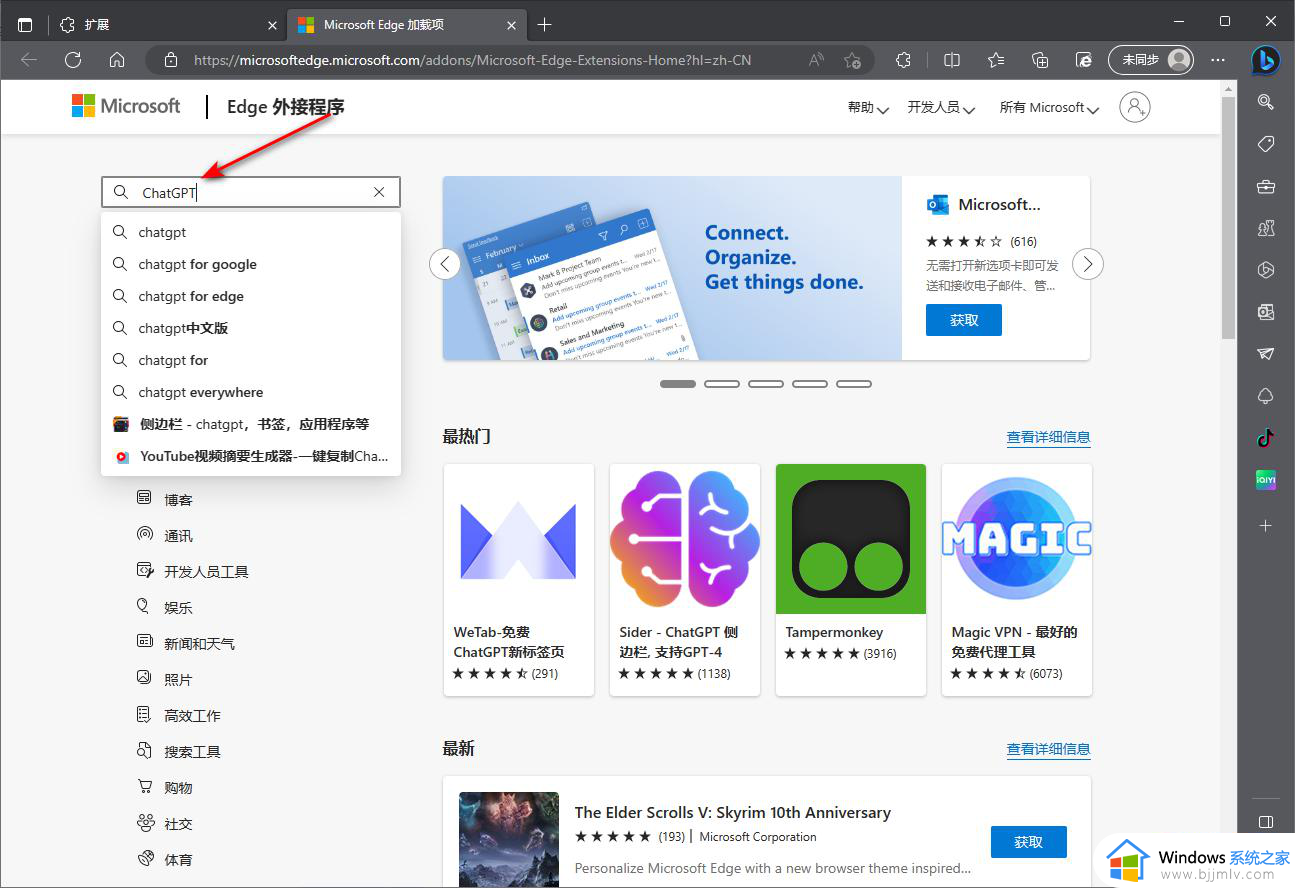Open the sidebar Search icon
The image size is (1295, 888).
tap(1266, 102)
